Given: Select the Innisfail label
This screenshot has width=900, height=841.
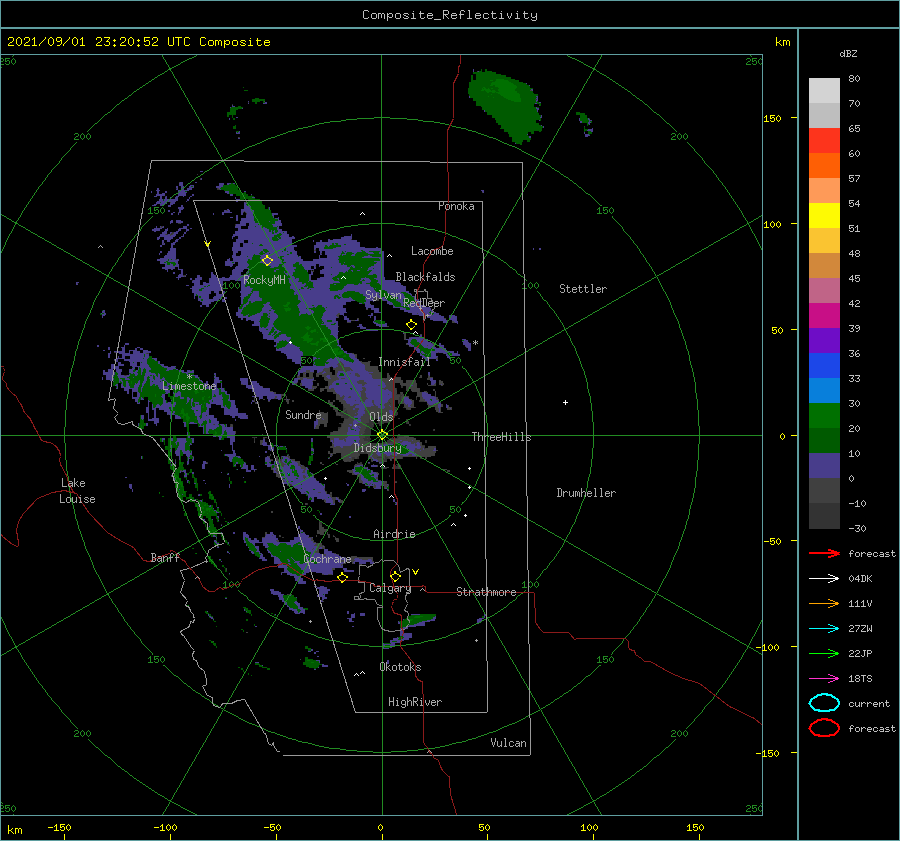Looking at the screenshot, I should 404,362.
